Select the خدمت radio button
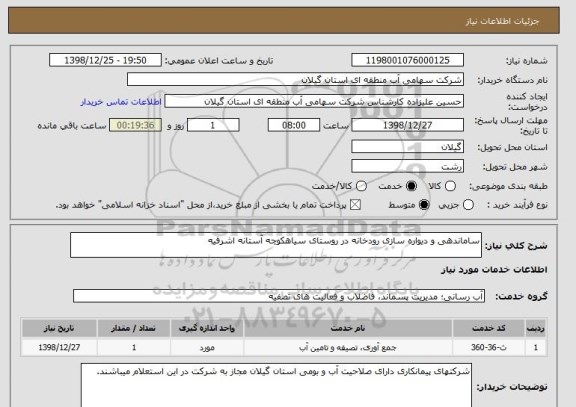Image resolution: width=576 pixels, height=407 pixels. tap(411, 186)
